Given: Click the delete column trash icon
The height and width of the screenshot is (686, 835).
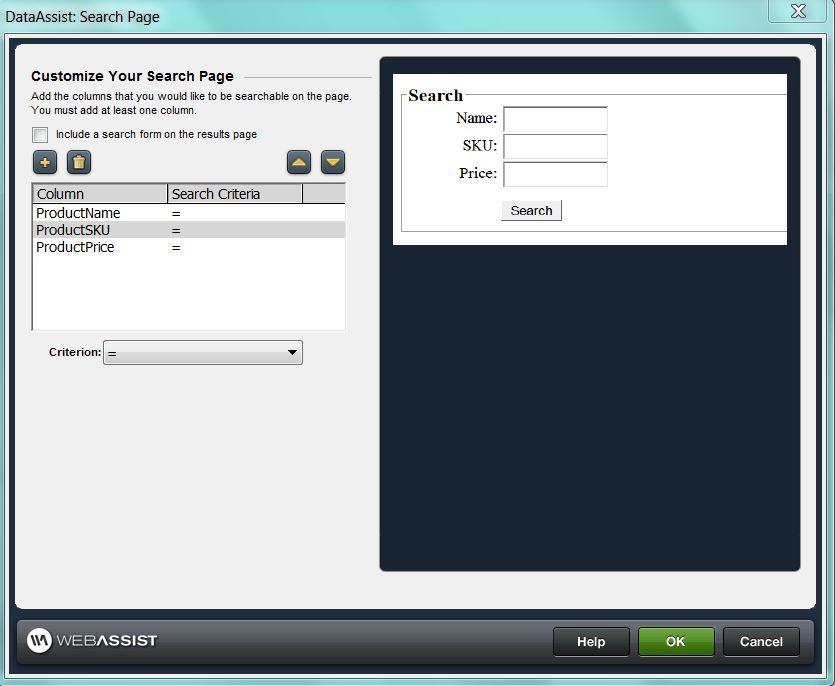Looking at the screenshot, I should coord(79,162).
